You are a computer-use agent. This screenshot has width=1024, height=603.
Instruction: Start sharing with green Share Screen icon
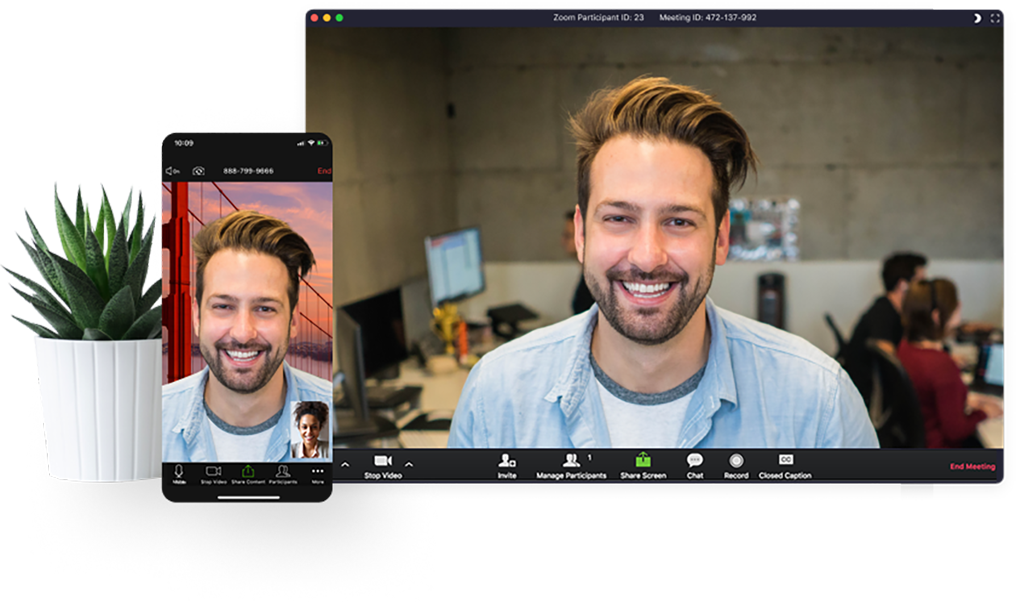643,464
